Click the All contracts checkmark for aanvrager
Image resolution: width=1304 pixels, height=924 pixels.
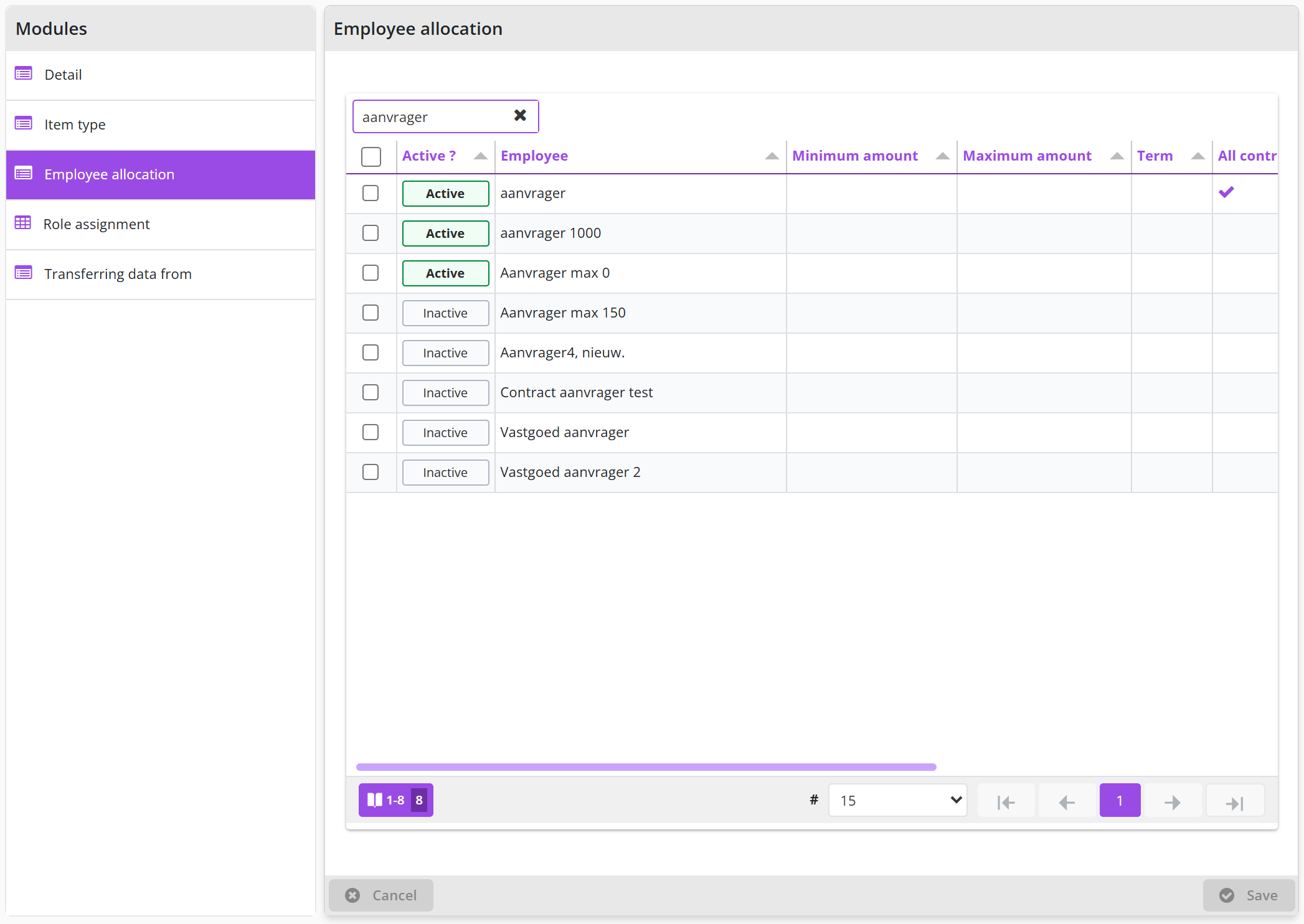1226,192
